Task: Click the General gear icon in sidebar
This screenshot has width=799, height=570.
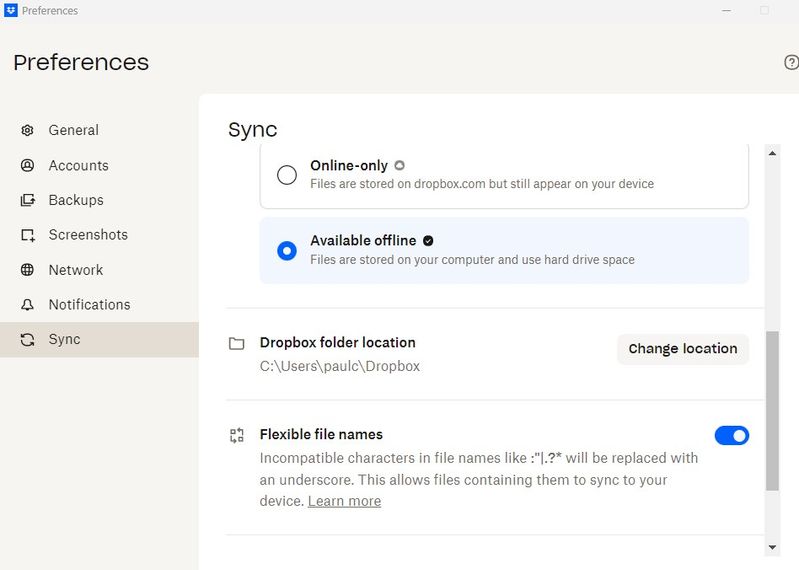Action: point(28,130)
